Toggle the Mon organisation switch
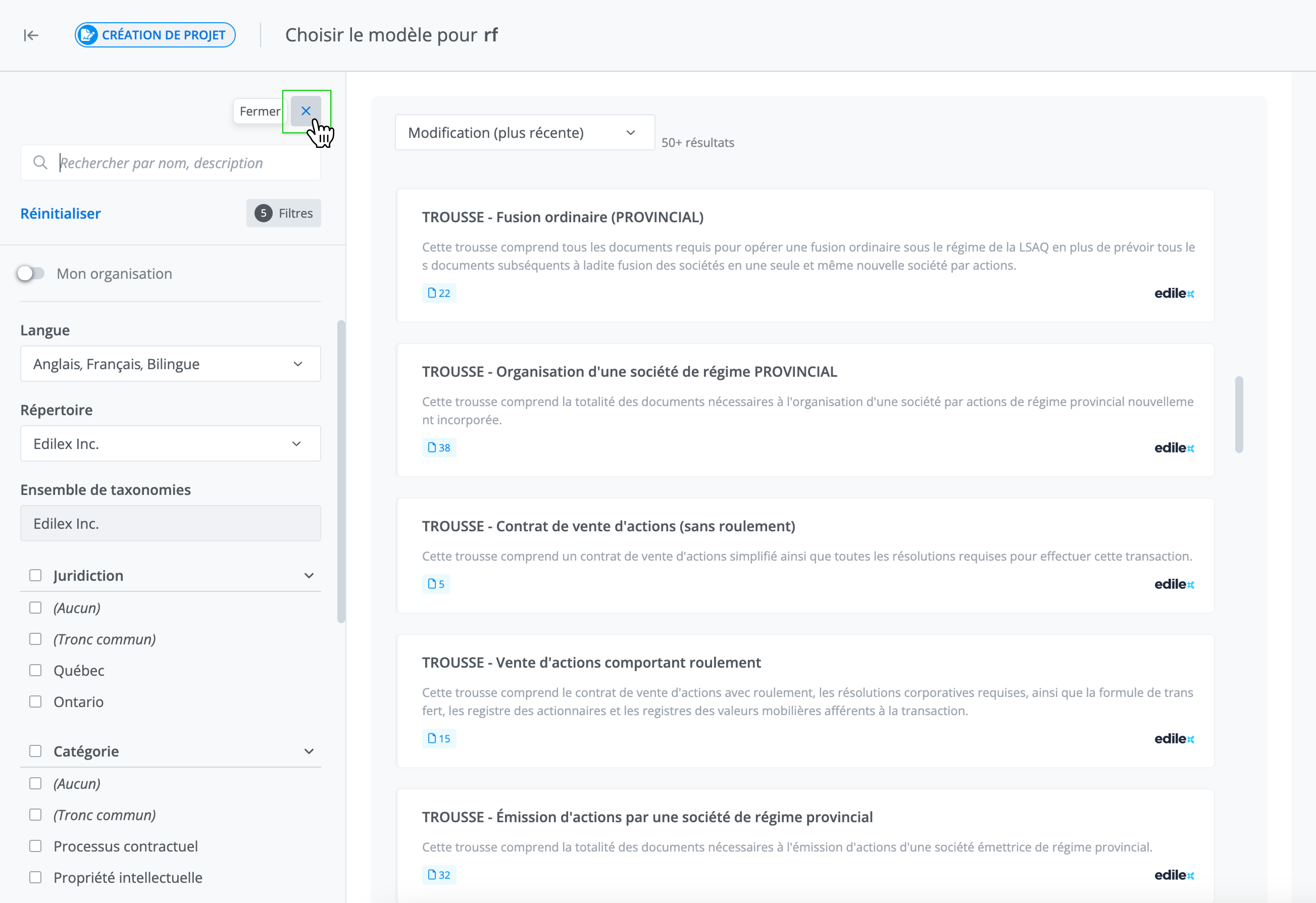The image size is (1316, 903). point(31,274)
